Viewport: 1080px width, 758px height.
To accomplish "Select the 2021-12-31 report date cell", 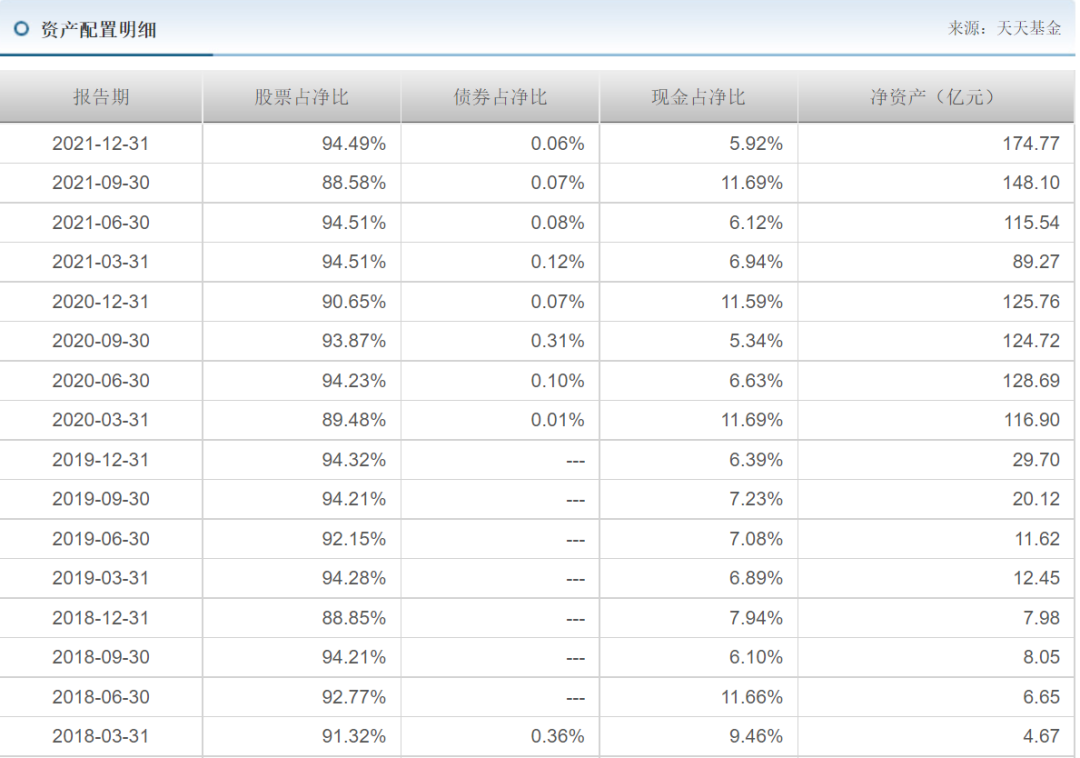I will 100,143.
